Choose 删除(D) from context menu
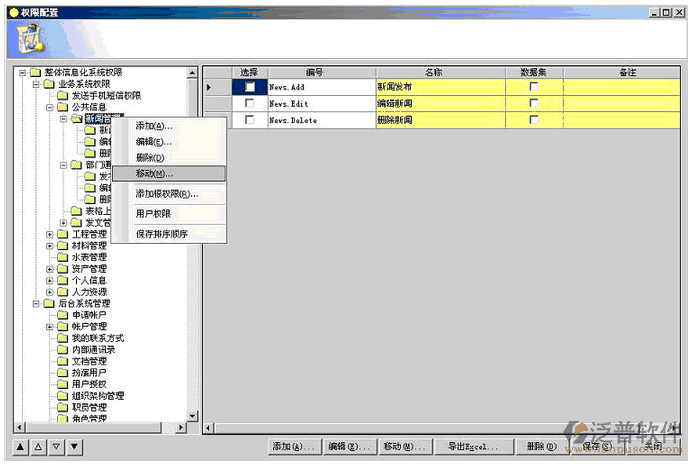 click(169, 157)
